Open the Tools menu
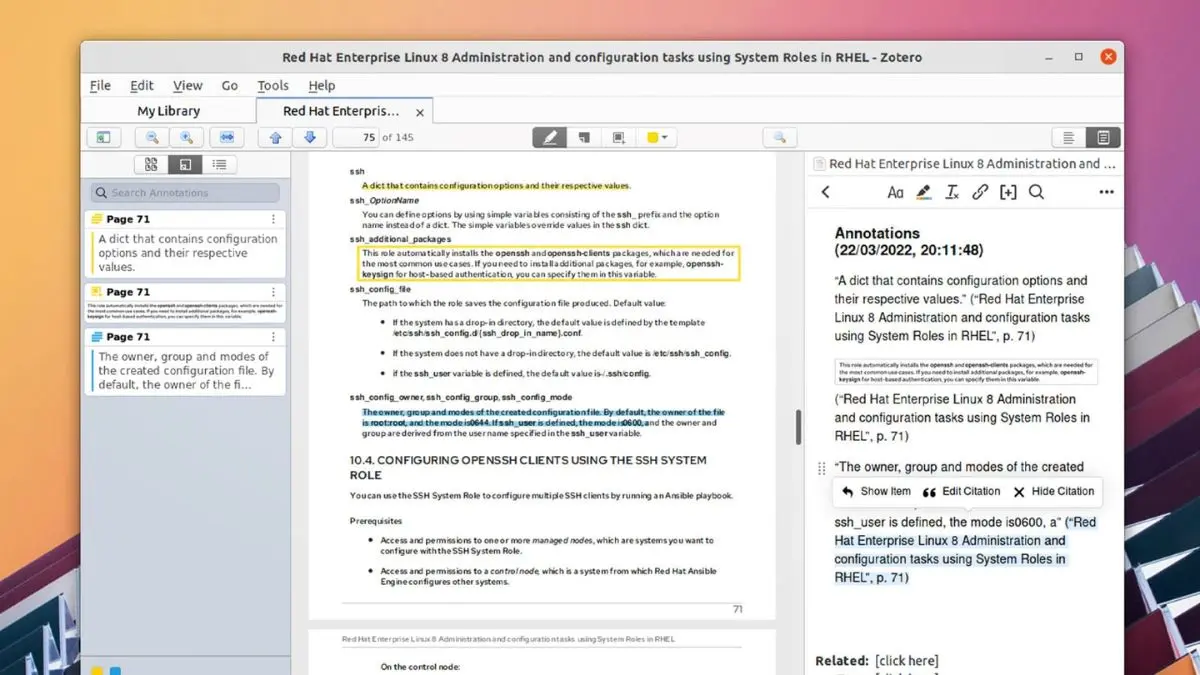This screenshot has height=675, width=1200. (272, 85)
